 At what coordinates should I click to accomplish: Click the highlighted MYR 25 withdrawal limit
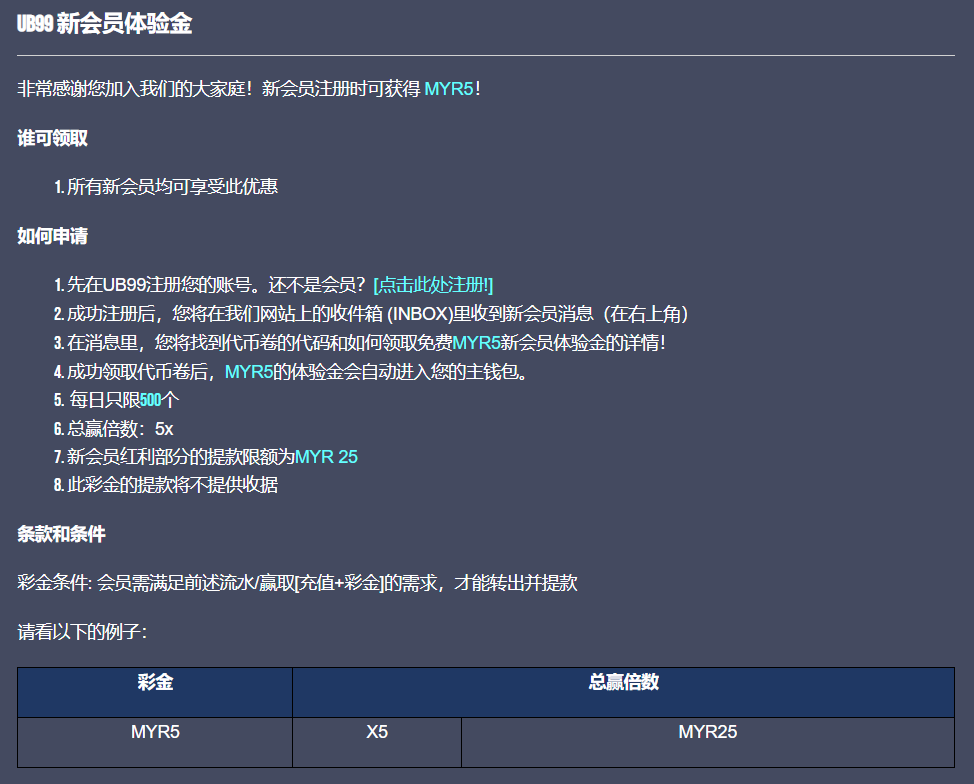coord(326,457)
